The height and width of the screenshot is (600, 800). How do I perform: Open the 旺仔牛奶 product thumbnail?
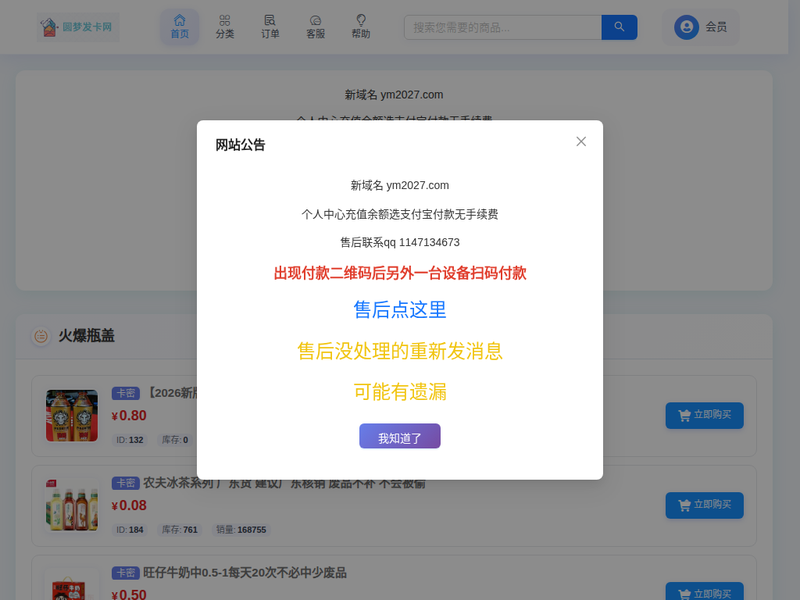point(72,587)
